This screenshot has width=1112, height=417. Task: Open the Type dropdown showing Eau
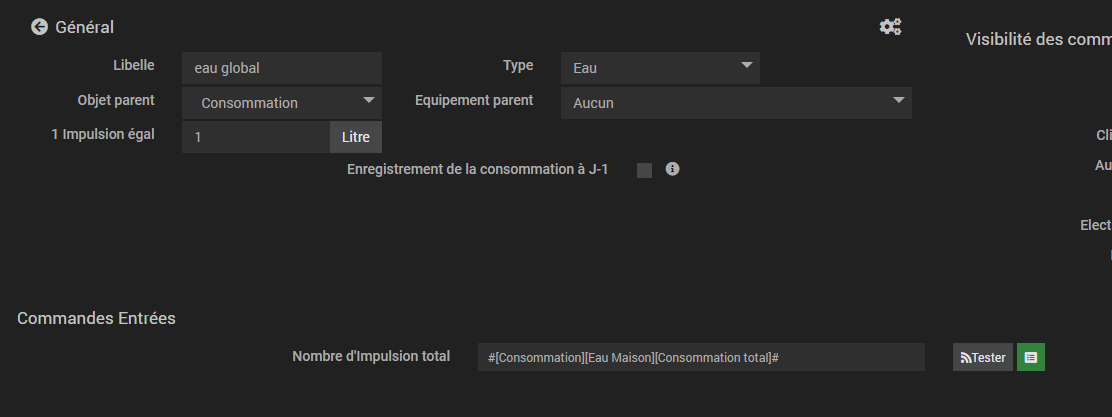(660, 68)
